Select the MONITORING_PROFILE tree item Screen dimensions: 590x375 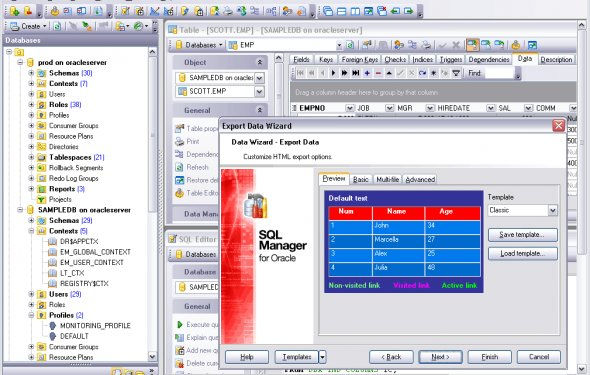click(95, 326)
